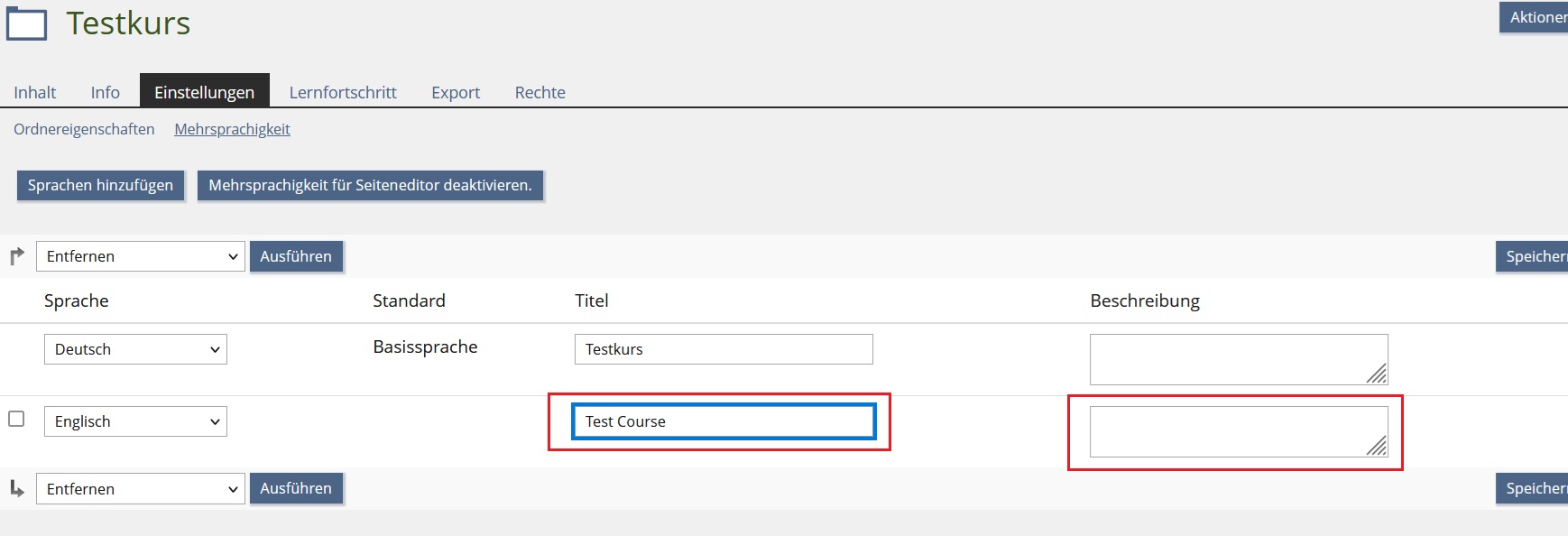Click the Test Course title field
This screenshot has height=536, width=1568.
point(723,421)
